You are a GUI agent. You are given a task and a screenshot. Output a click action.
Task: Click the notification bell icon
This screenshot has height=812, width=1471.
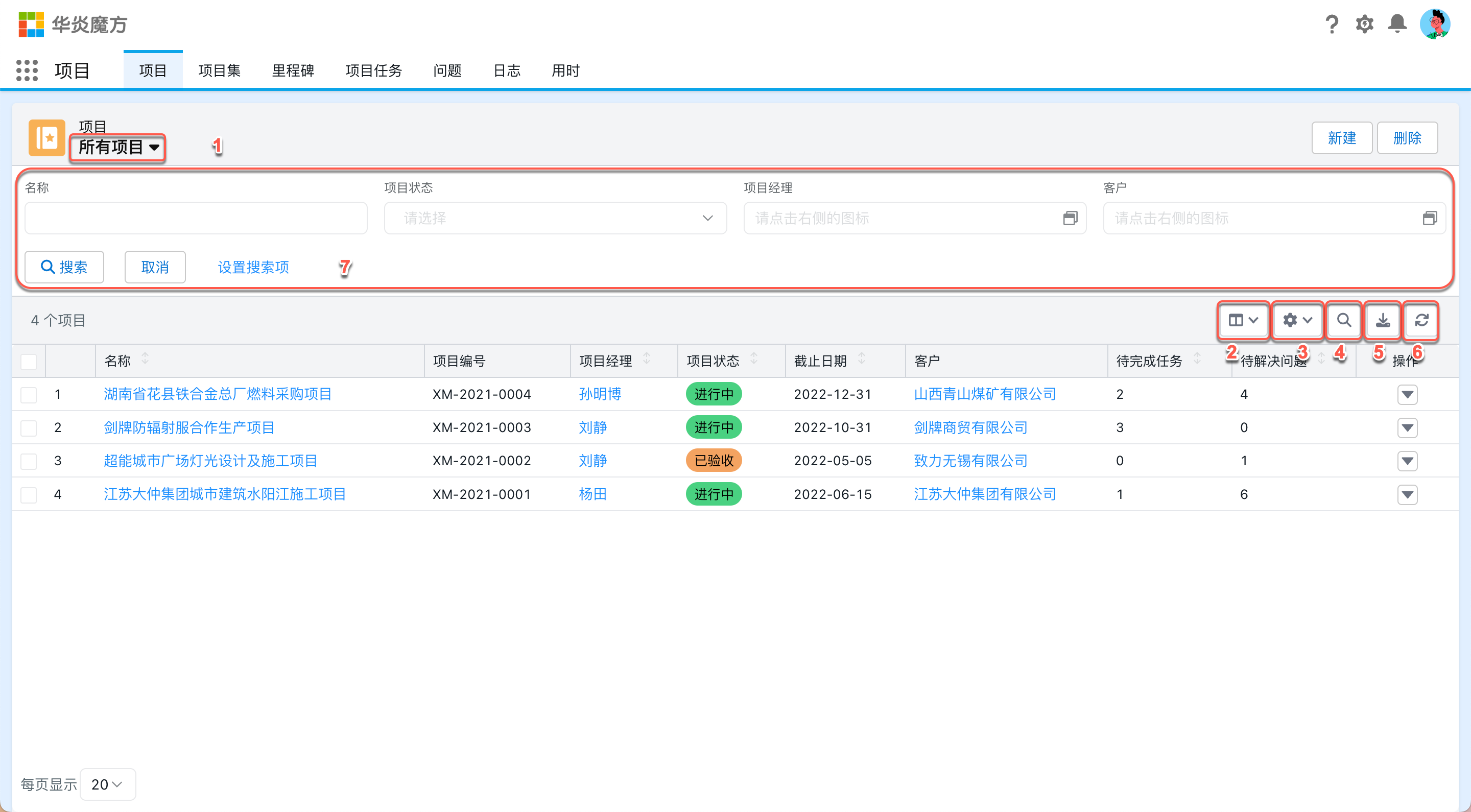point(1397,24)
